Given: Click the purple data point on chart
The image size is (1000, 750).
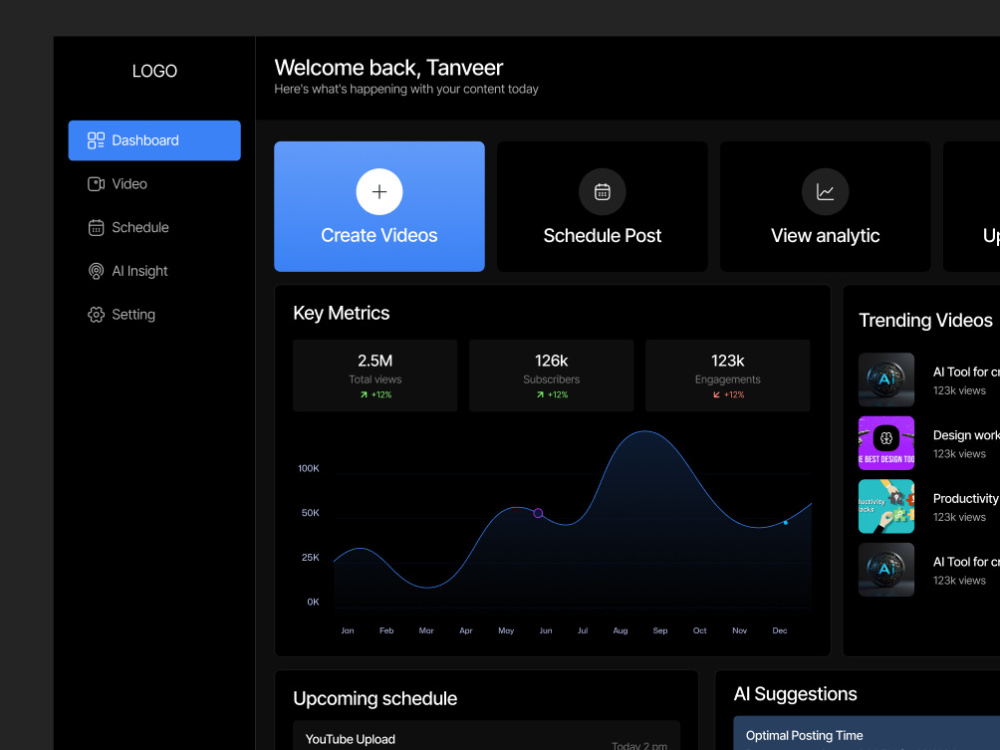Looking at the screenshot, I should click(538, 513).
